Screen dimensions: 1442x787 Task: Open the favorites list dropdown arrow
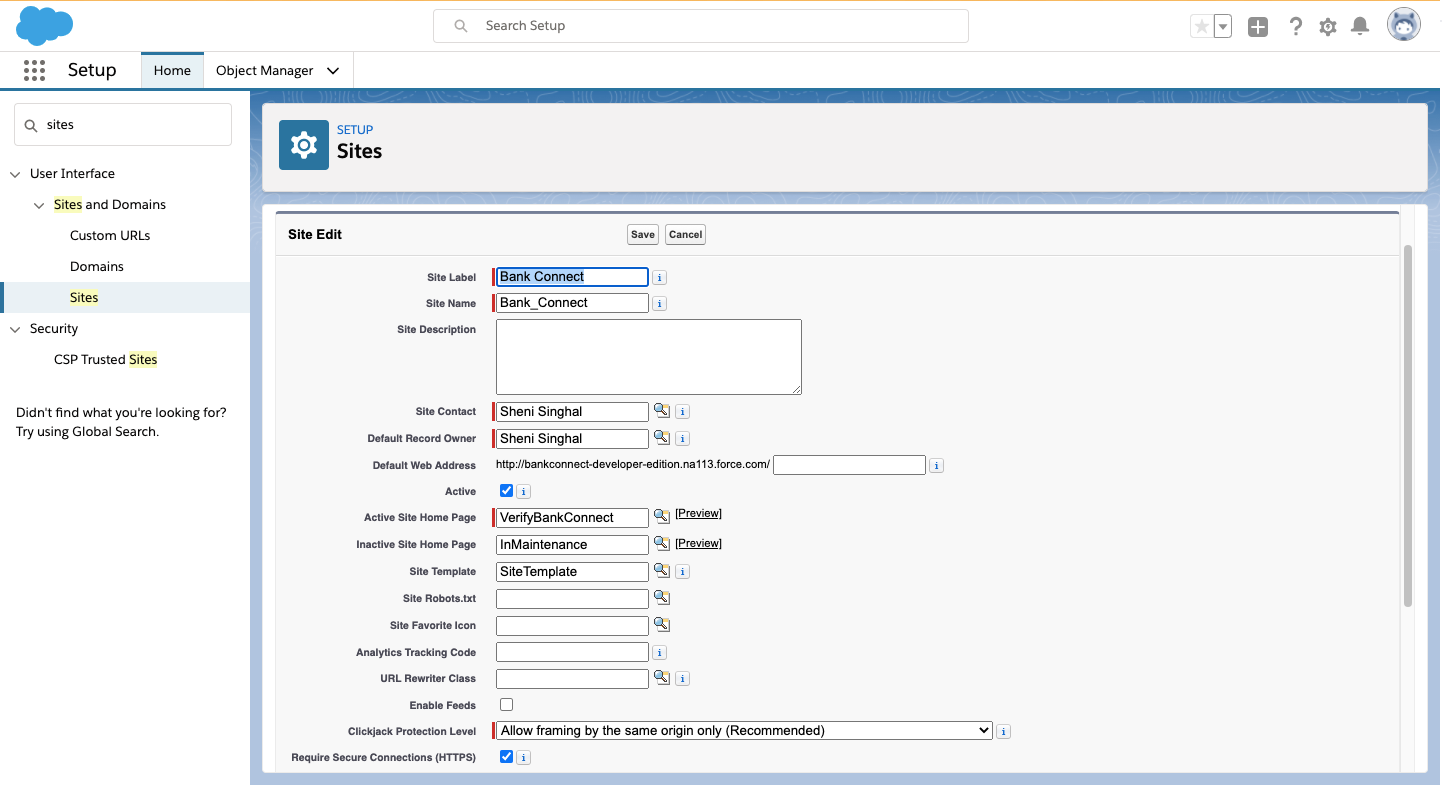(x=1223, y=27)
